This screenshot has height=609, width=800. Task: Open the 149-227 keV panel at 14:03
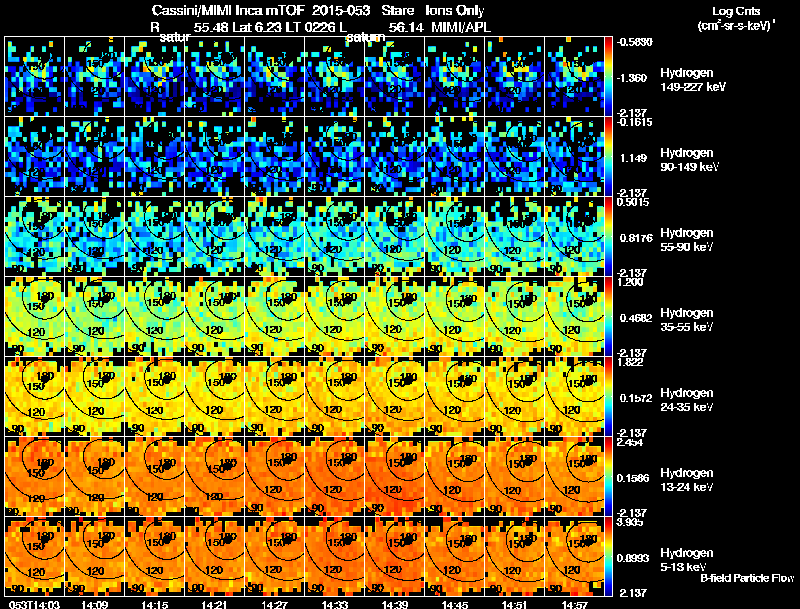click(35, 76)
